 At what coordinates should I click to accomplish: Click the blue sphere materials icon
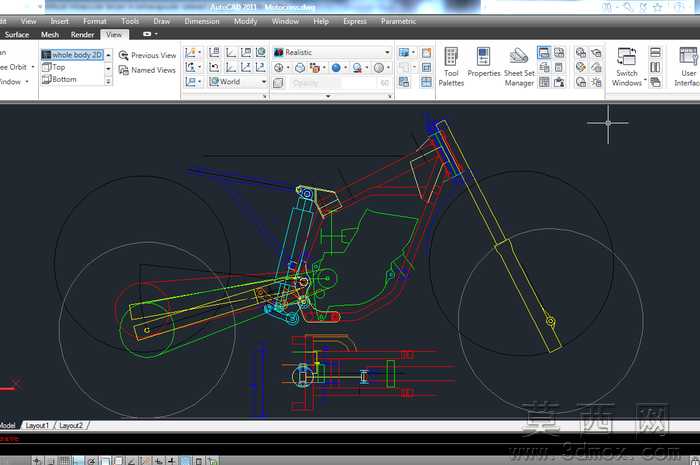point(336,68)
